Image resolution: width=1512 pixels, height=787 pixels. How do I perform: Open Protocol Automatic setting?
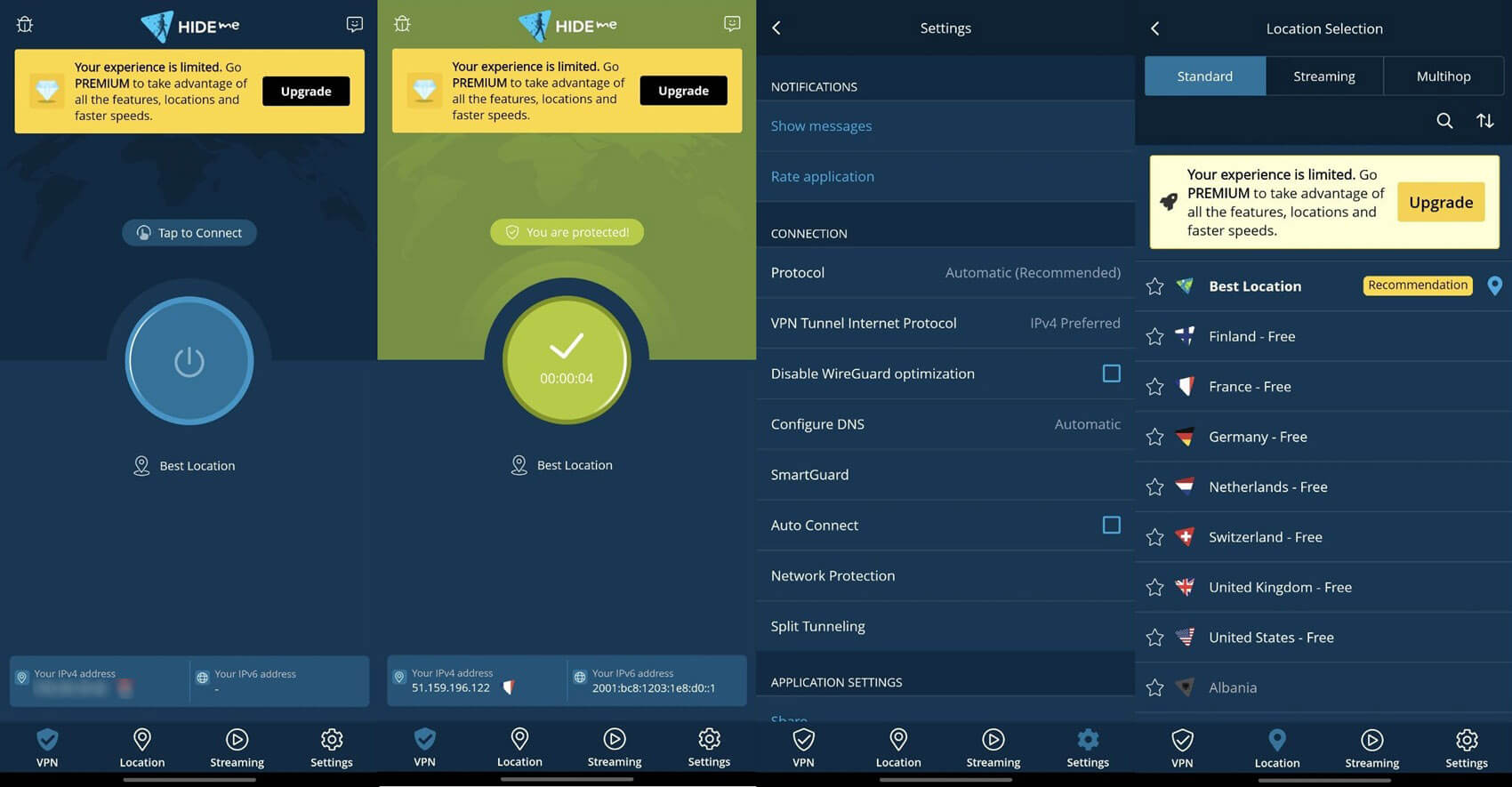(945, 273)
